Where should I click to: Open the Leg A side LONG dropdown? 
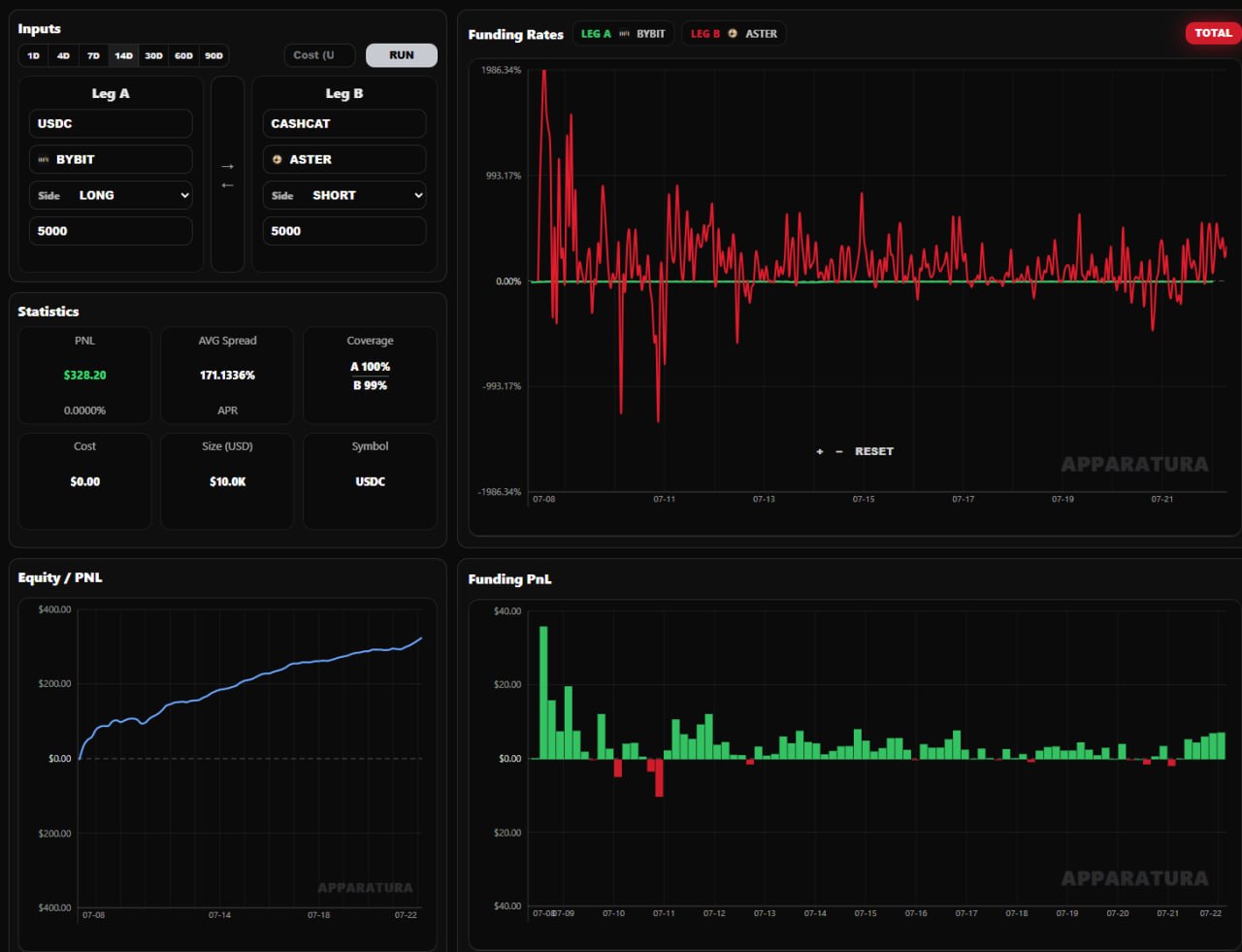point(111,195)
